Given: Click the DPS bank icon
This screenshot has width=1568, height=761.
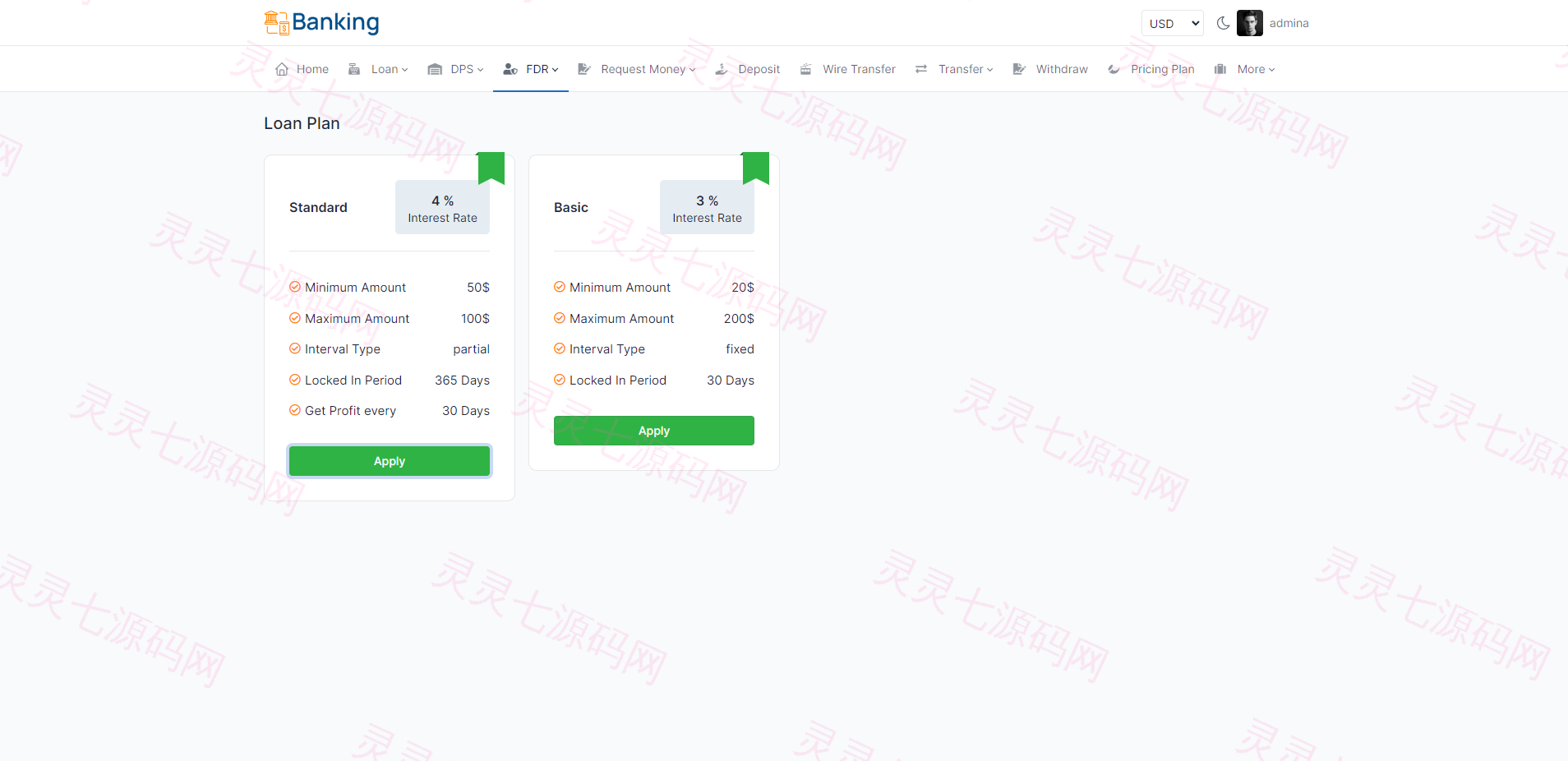Looking at the screenshot, I should (x=435, y=69).
